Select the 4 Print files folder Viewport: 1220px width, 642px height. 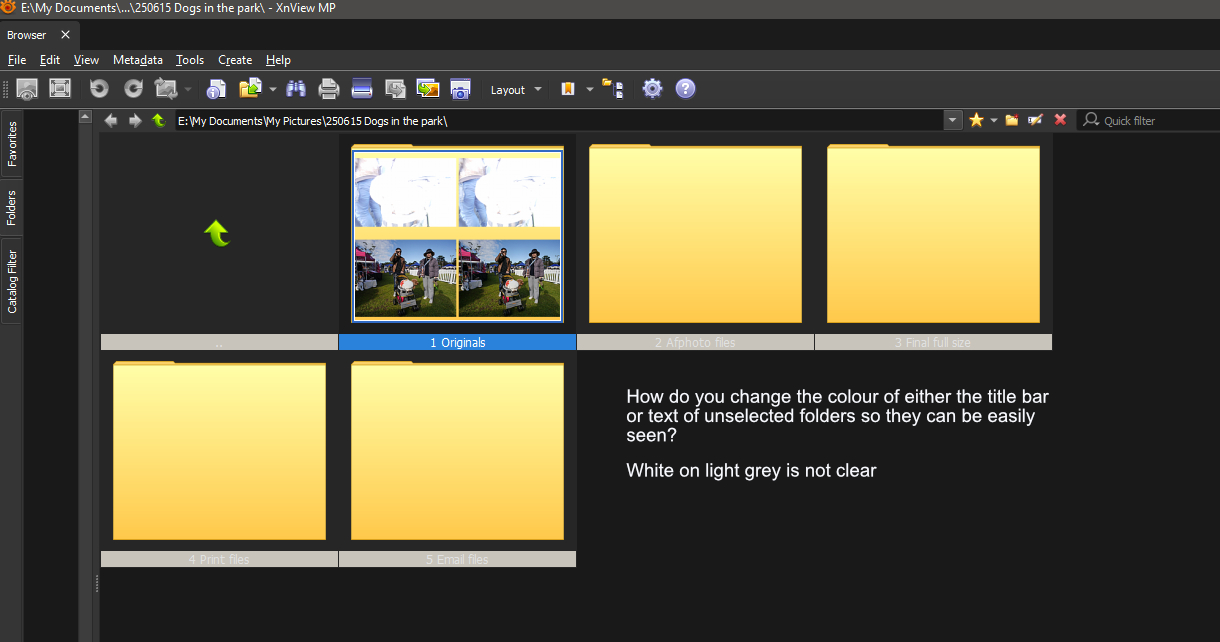click(x=219, y=450)
